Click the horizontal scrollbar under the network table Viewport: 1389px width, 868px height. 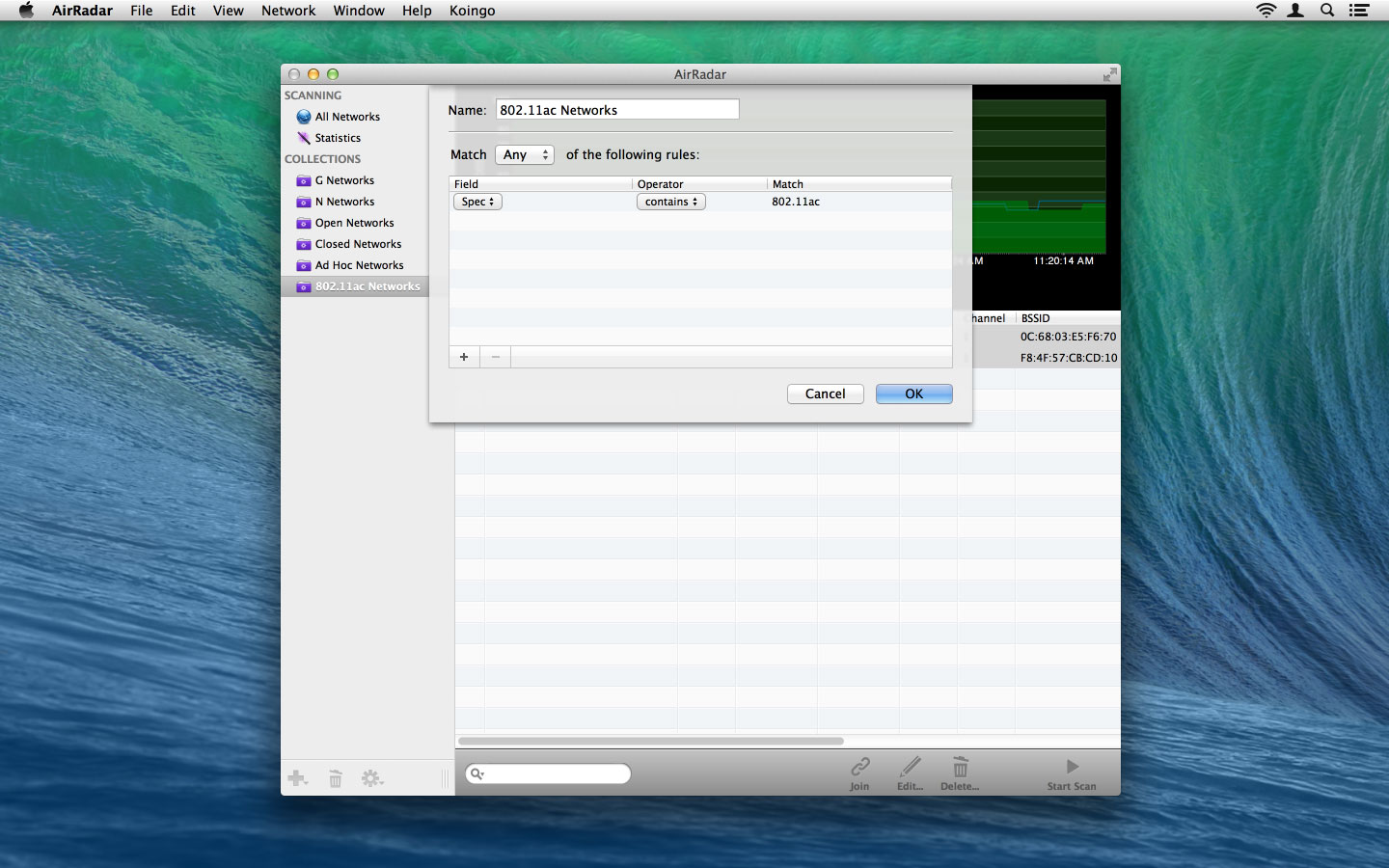tap(651, 741)
